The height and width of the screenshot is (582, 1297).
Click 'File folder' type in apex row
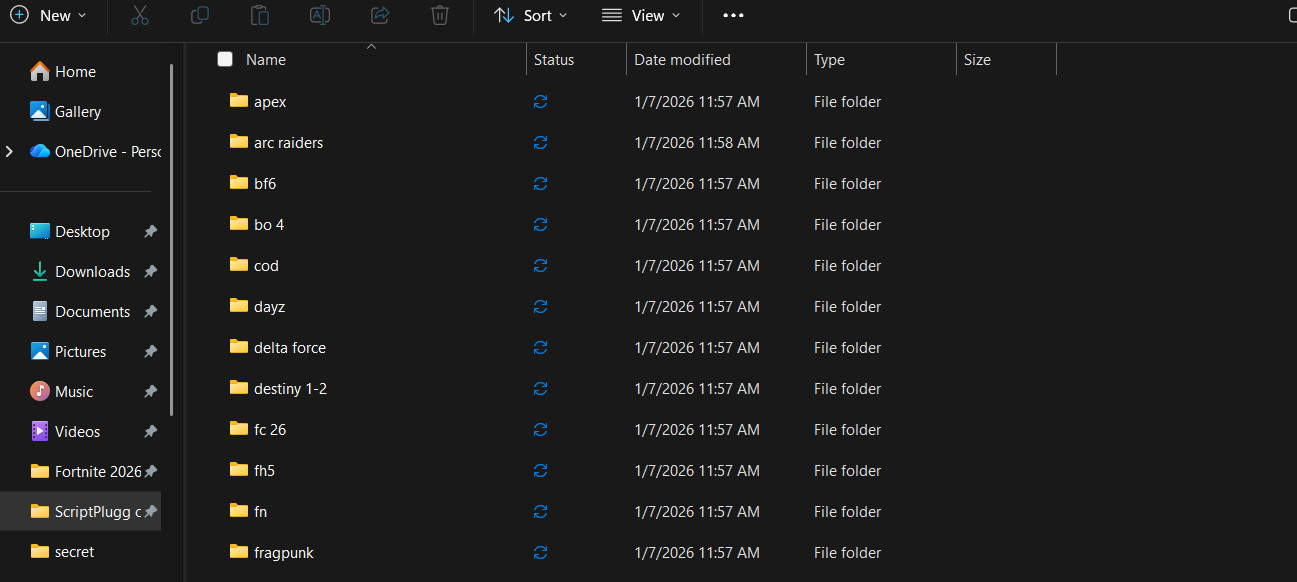[847, 102]
